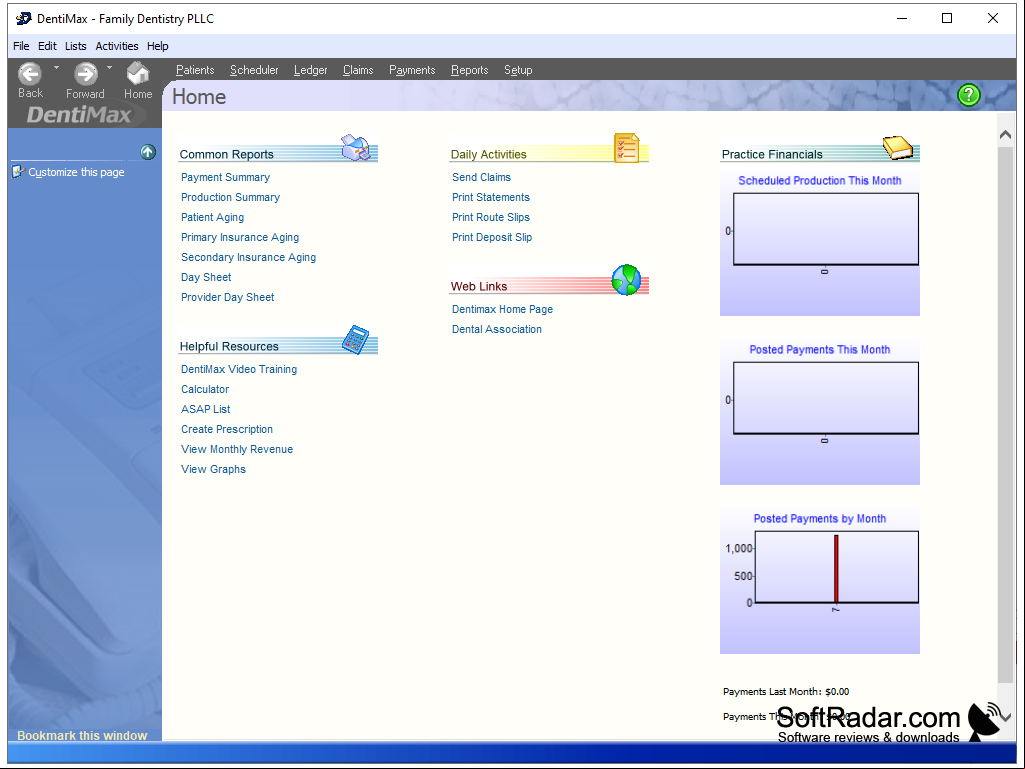Click the globe icon beside Web Links
This screenshot has width=1025, height=769.
point(626,280)
